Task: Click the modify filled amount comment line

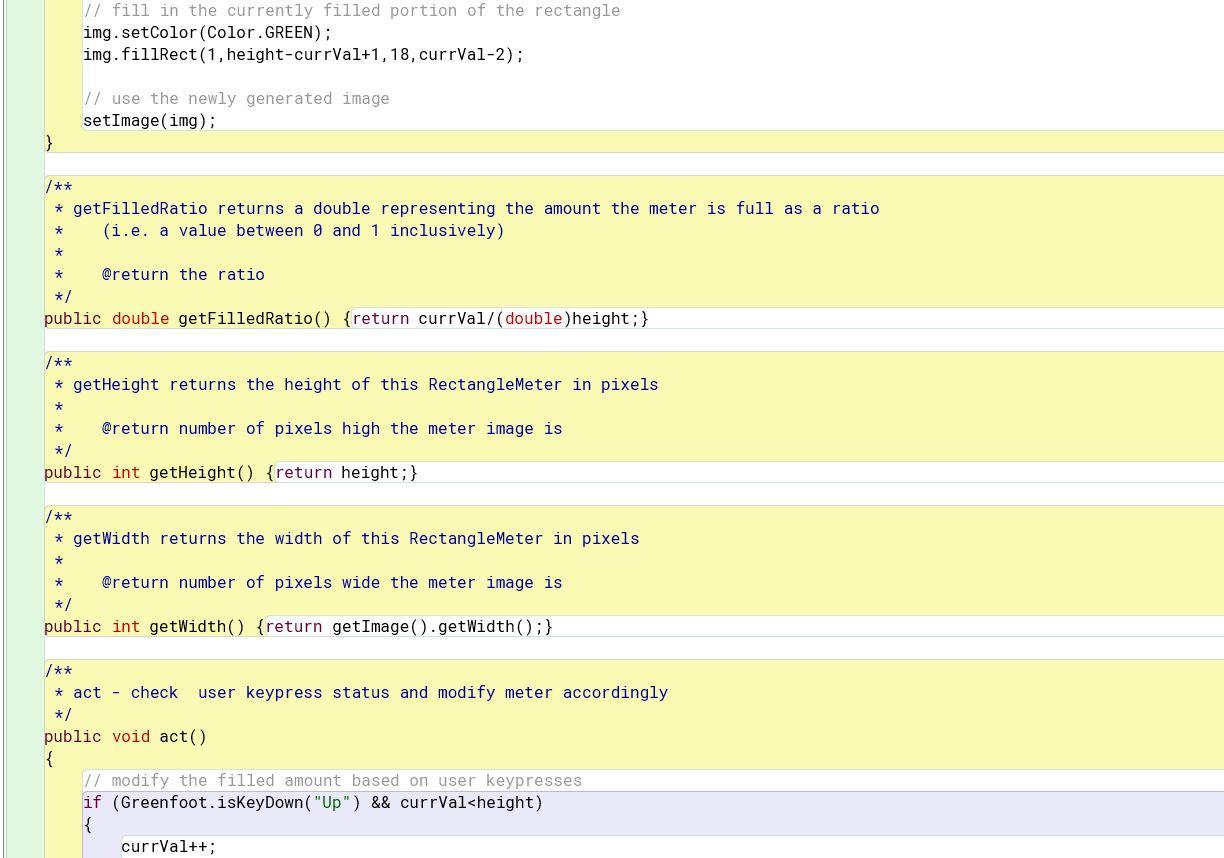Action: pyautogui.click(x=332, y=780)
